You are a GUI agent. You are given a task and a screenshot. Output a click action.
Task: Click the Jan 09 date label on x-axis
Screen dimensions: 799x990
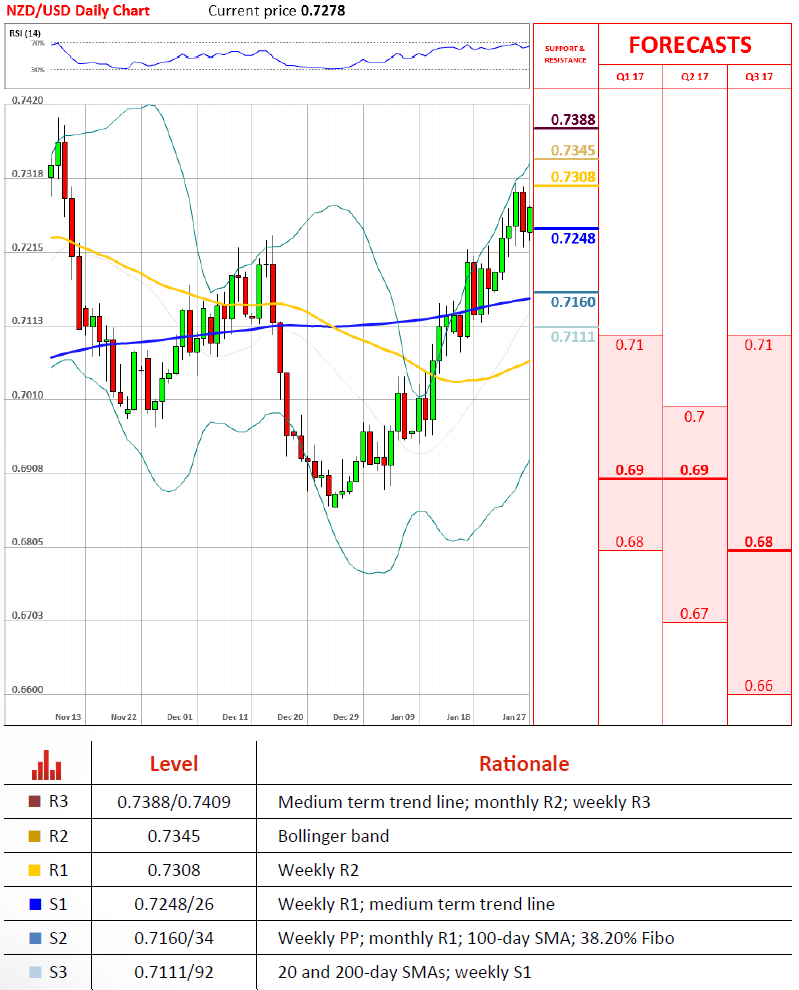click(x=402, y=717)
